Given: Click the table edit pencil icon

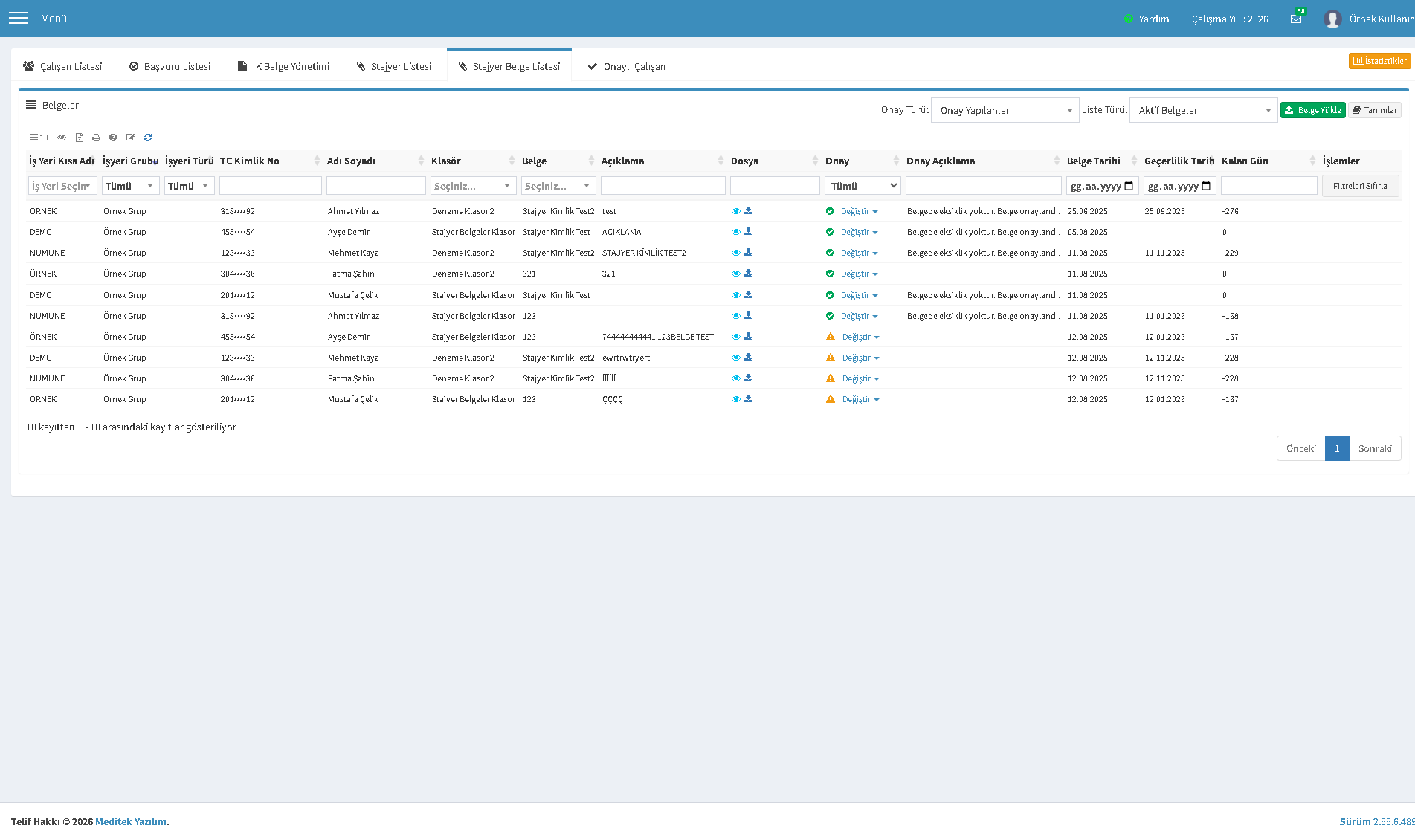Looking at the screenshot, I should click(x=131, y=138).
